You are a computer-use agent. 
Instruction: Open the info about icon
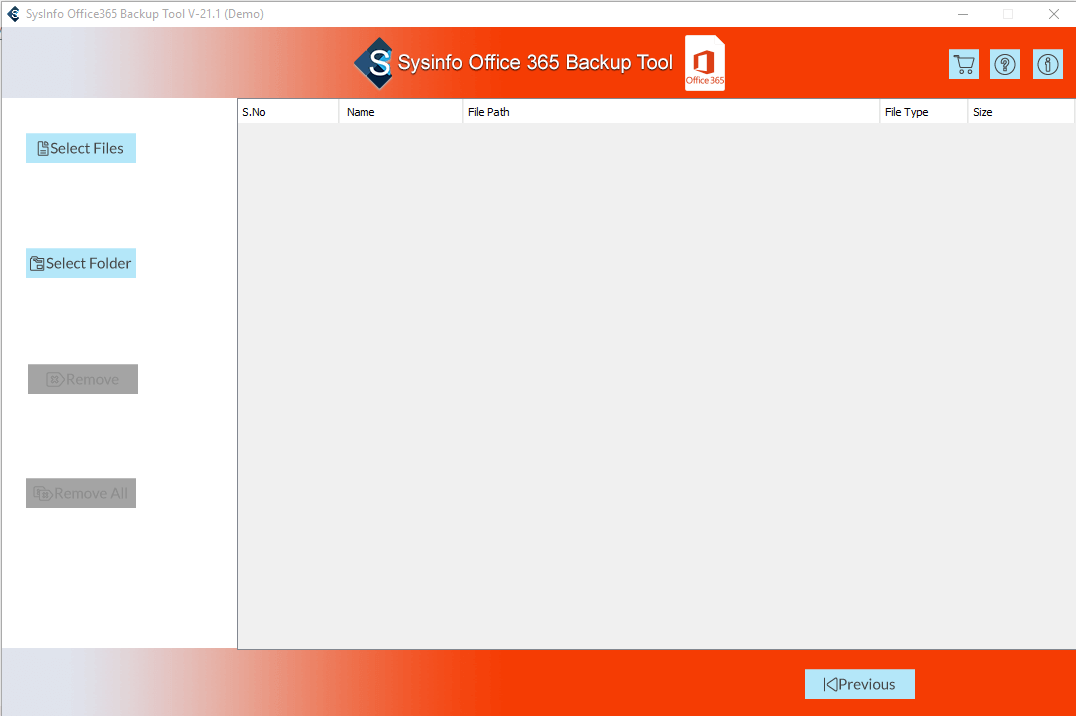pos(1047,64)
